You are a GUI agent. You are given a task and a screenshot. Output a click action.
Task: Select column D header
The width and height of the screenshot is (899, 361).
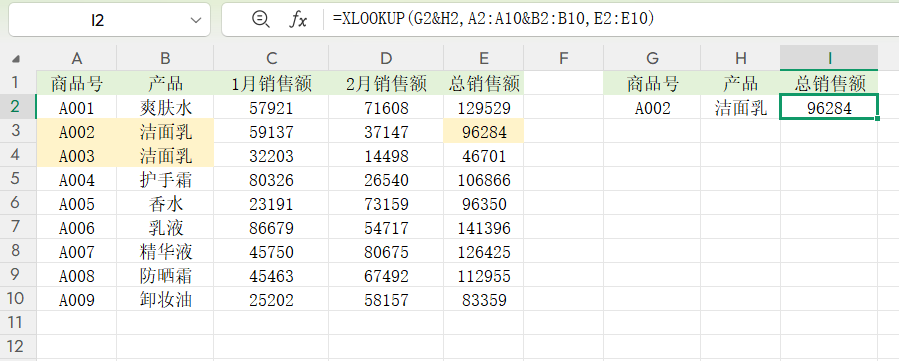pos(386,58)
